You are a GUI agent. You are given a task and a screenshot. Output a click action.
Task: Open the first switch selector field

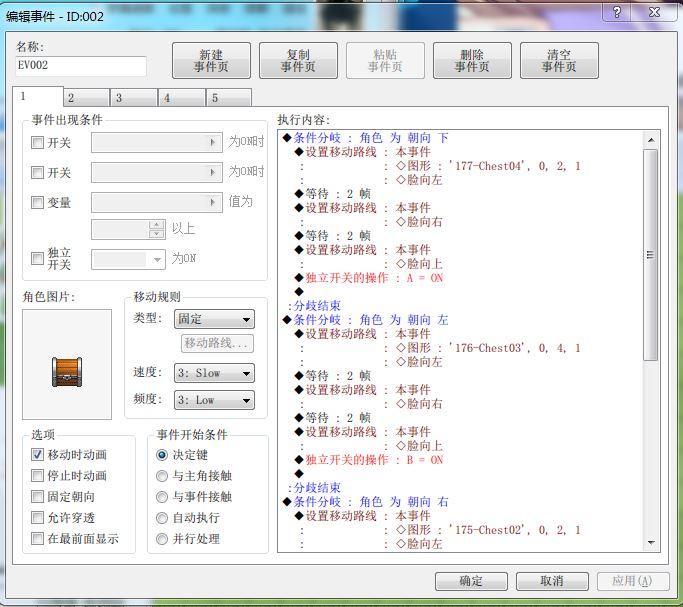157,142
